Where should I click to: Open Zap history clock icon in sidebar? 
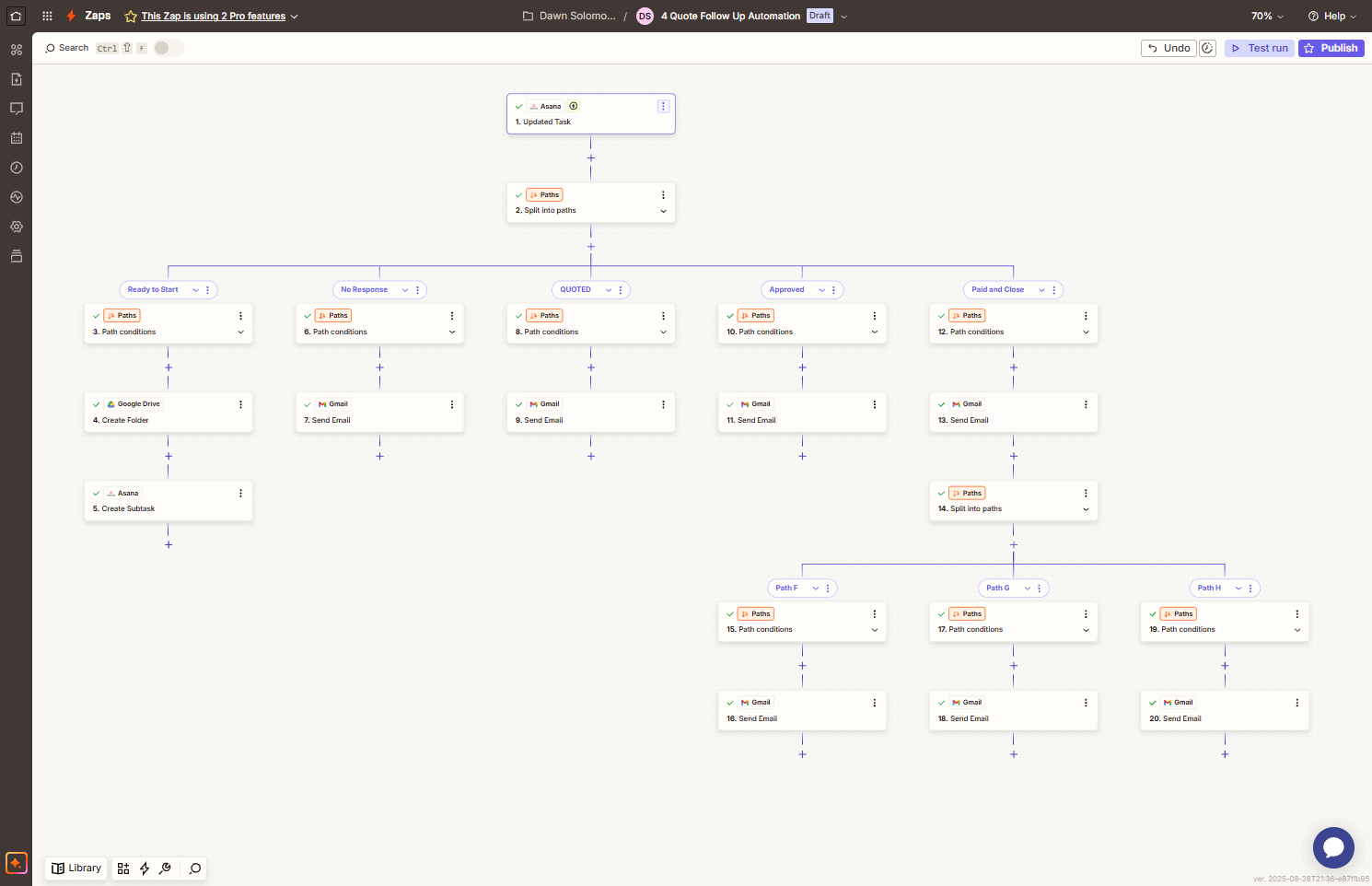click(16, 168)
